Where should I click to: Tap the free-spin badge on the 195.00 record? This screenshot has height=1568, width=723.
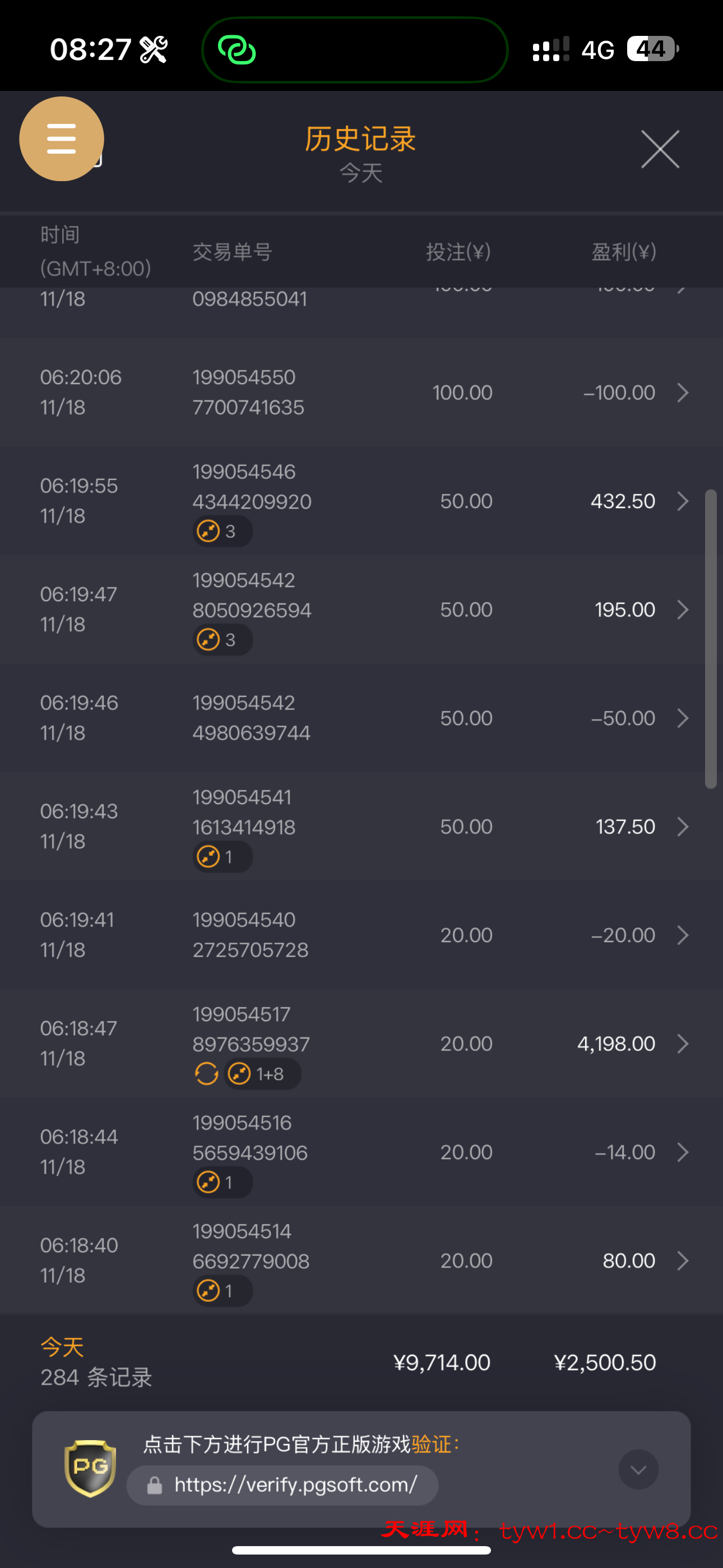tap(222, 640)
